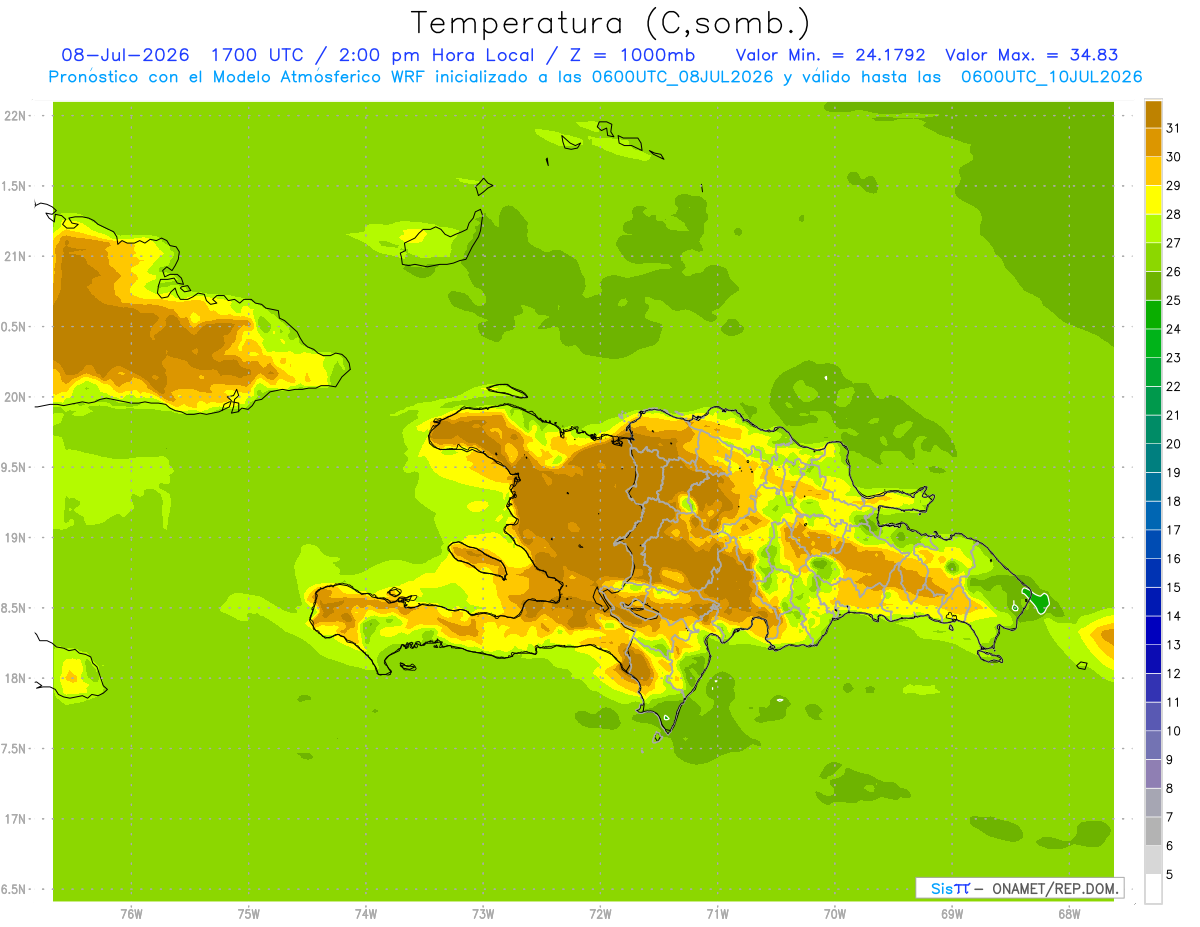1200x927 pixels.
Task: Click the blue "Sisπ" logo text
Action: click(949, 888)
